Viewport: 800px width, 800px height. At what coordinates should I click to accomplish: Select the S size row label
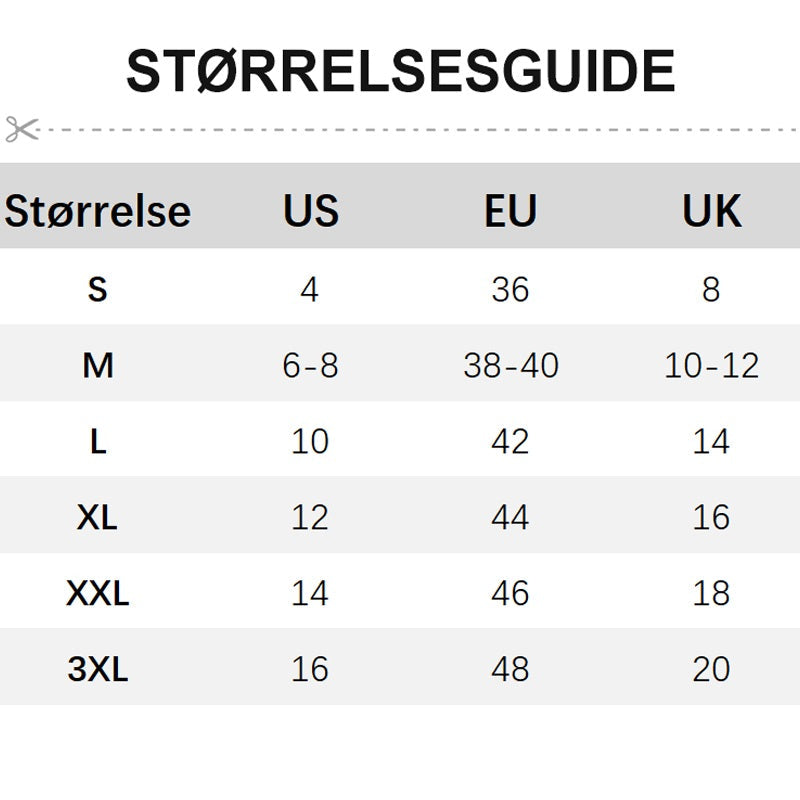pos(97,290)
